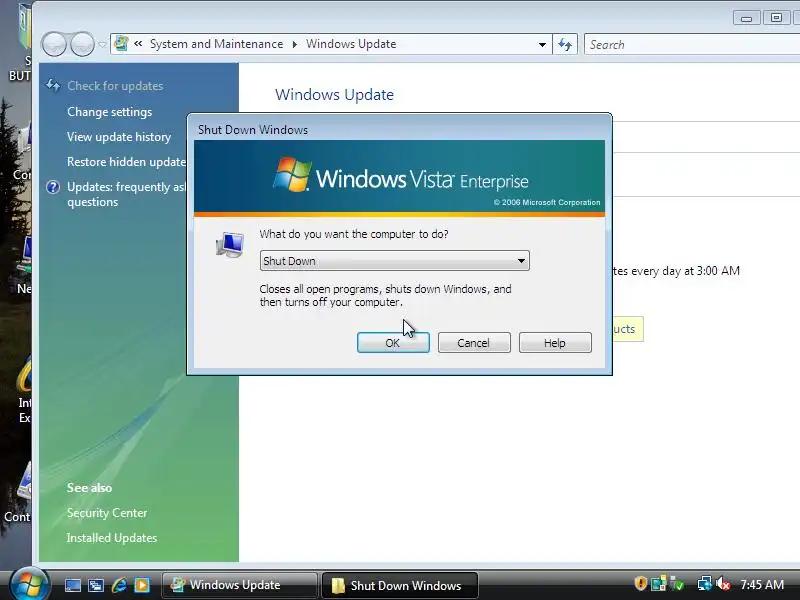Click the Check for updates arrows icon
Screen dimensions: 800x600
(53, 85)
